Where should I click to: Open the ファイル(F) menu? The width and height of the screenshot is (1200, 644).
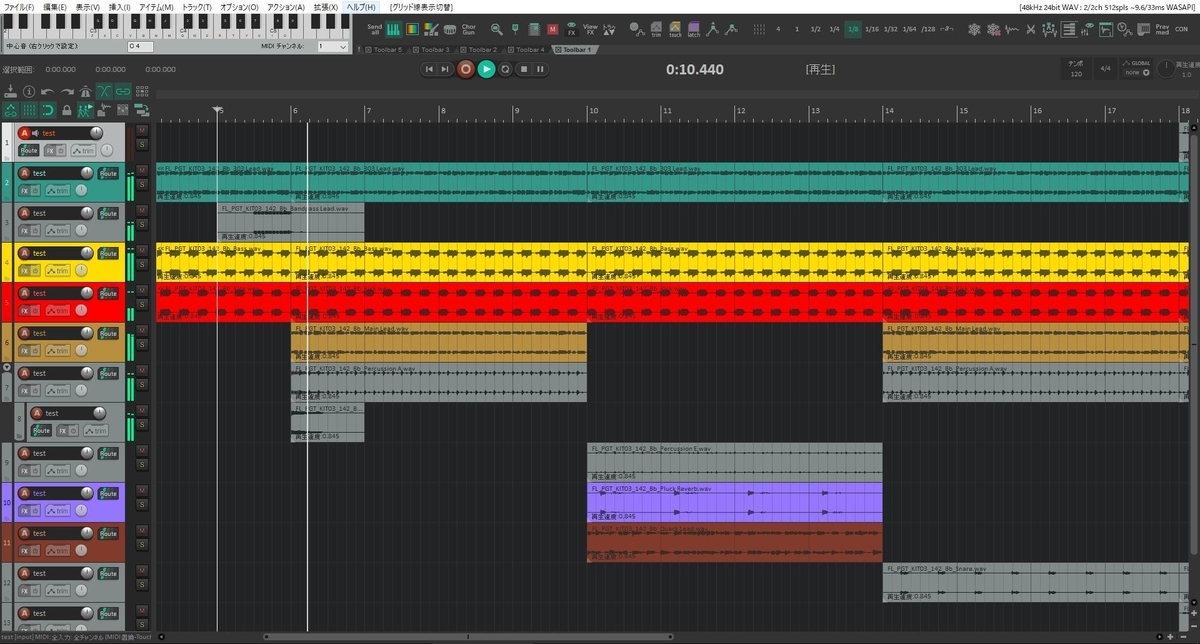tap(18, 7)
